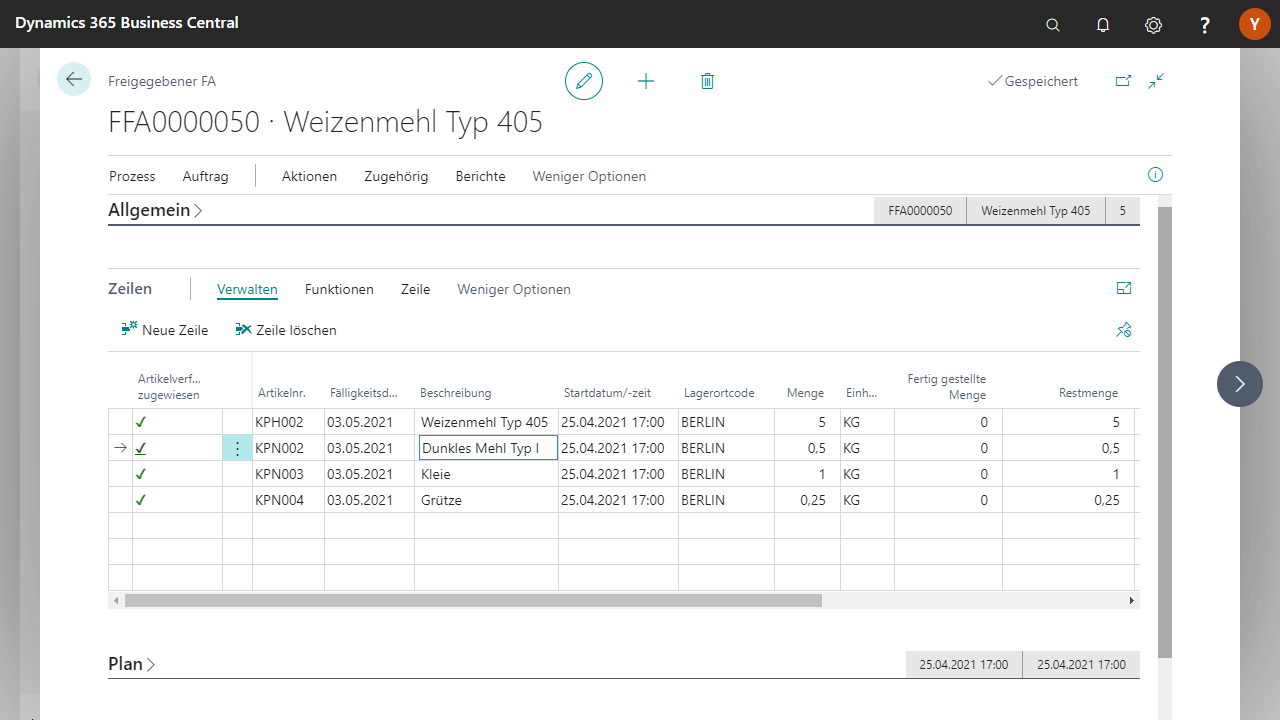Open user account avatar Y
1280x720 pixels.
click(x=1254, y=24)
